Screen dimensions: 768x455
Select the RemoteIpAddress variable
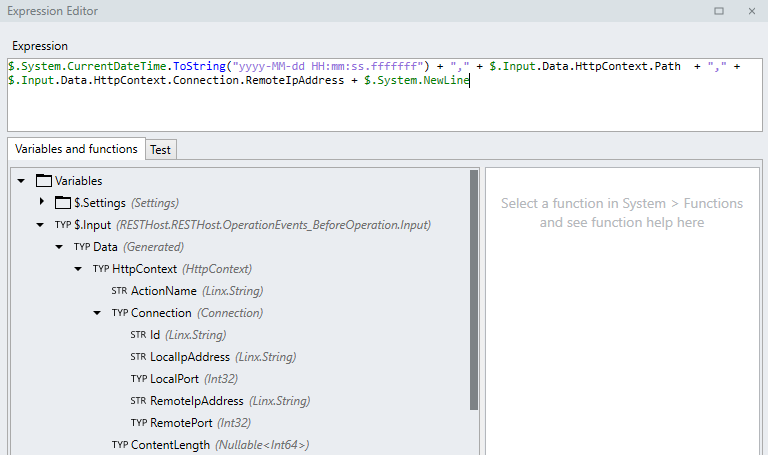coord(230,401)
